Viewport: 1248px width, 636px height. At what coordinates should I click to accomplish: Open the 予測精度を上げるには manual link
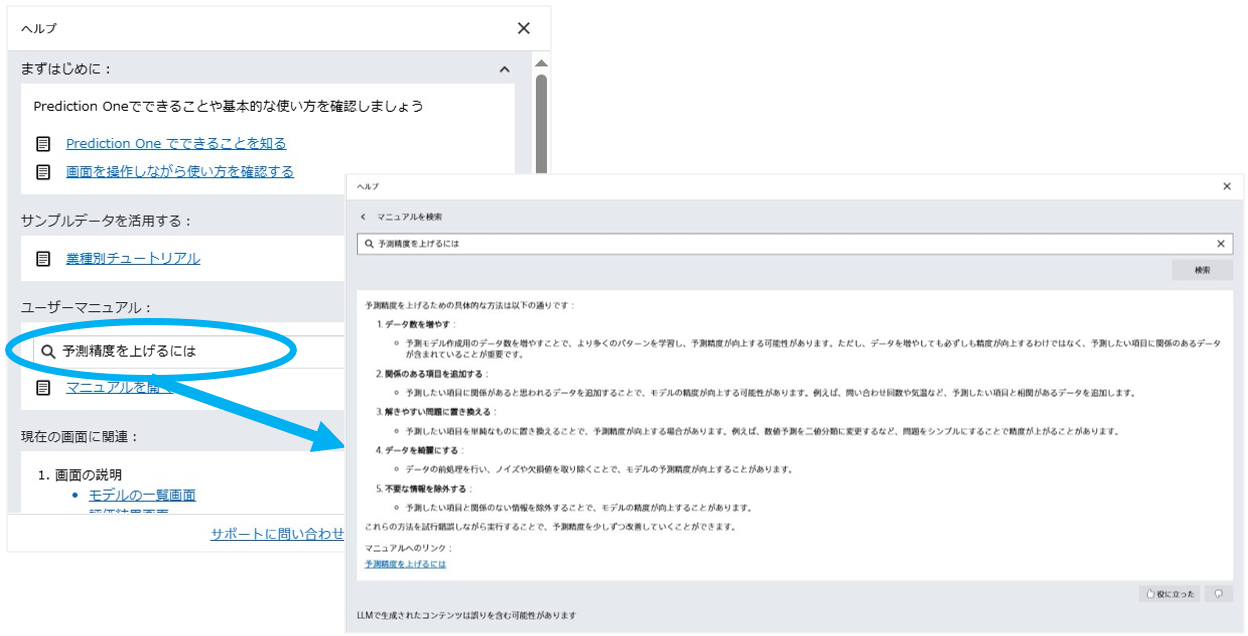click(404, 563)
